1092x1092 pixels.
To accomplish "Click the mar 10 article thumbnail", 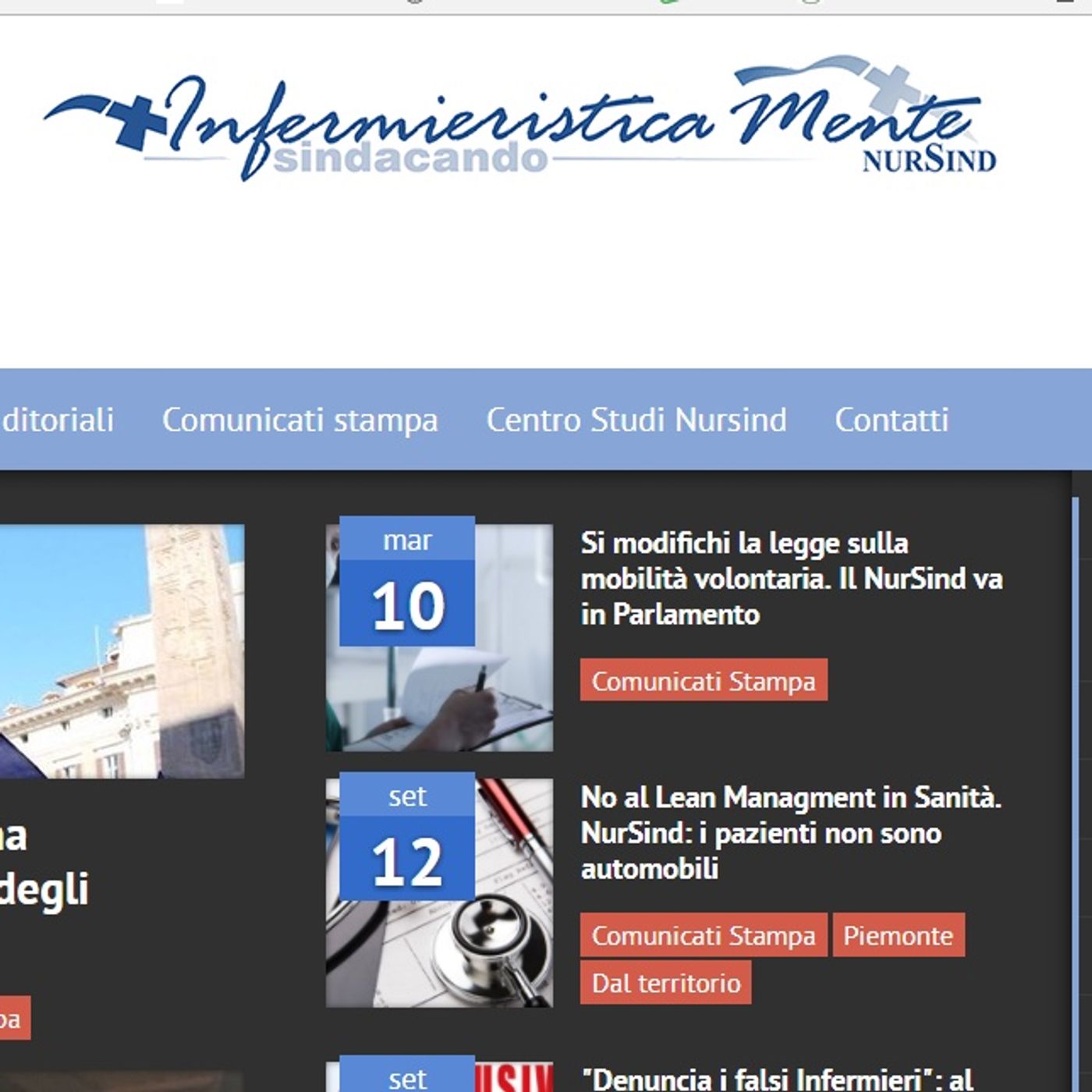I will pos(439,637).
